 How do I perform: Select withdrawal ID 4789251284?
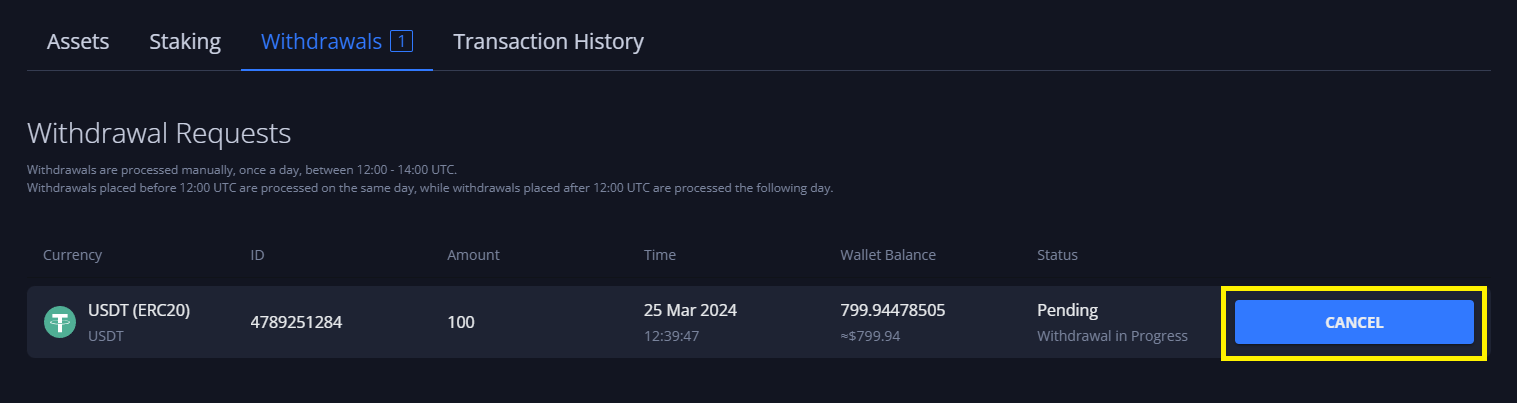click(296, 322)
